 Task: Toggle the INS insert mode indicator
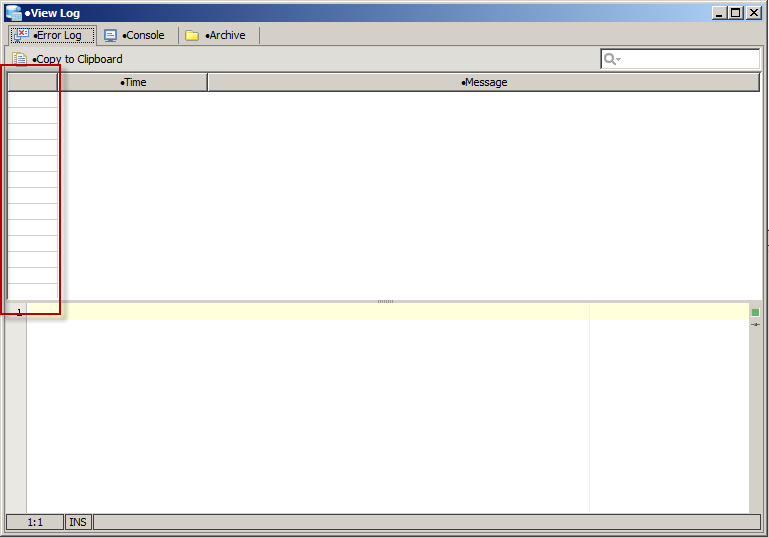pyautogui.click(x=78, y=522)
